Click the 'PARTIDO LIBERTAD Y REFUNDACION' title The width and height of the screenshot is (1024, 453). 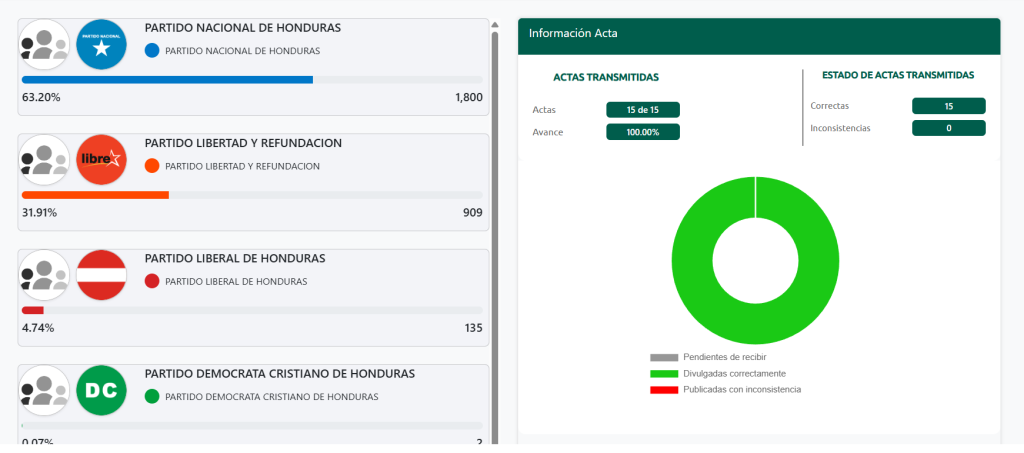pos(244,143)
